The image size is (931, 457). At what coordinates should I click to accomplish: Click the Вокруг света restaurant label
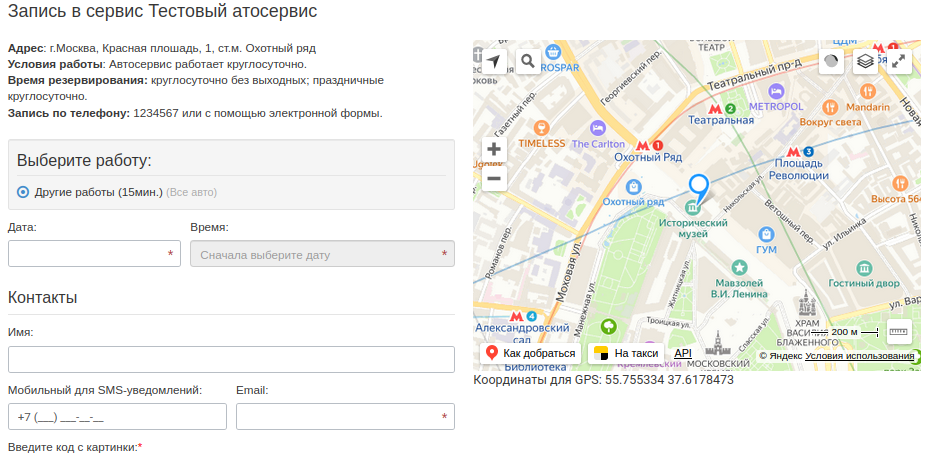(x=830, y=122)
